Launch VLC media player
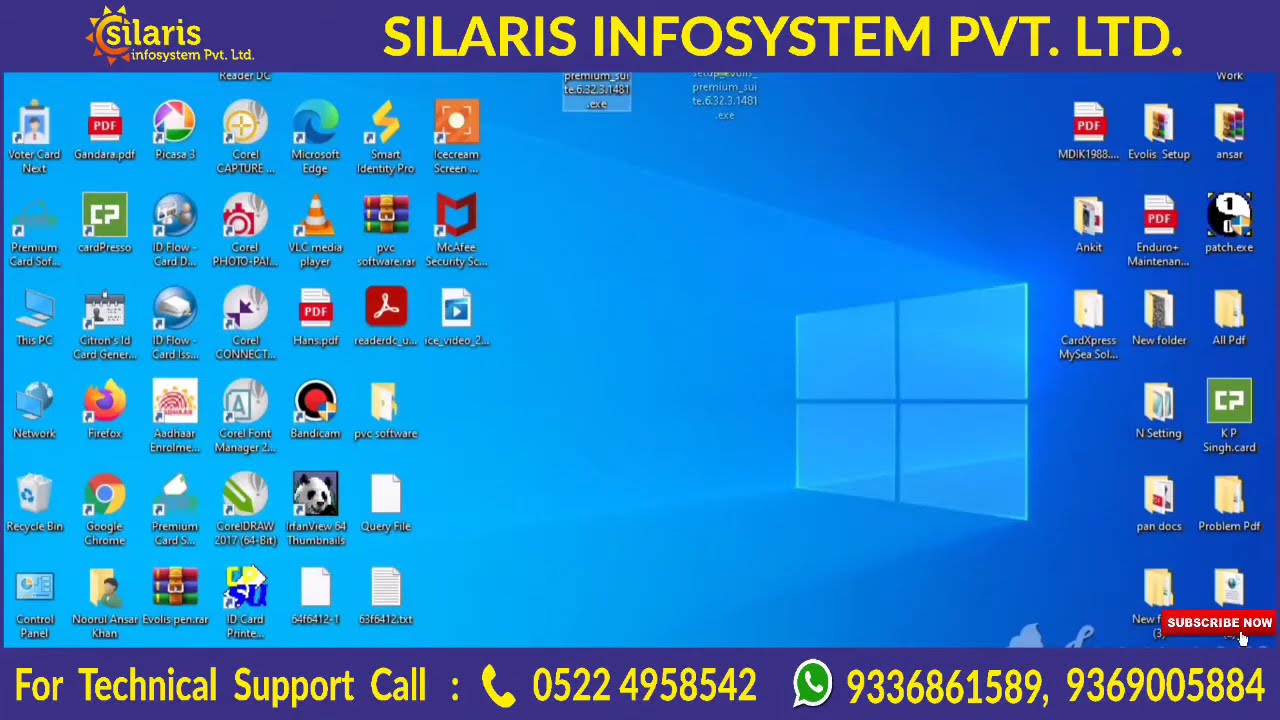 (x=315, y=230)
